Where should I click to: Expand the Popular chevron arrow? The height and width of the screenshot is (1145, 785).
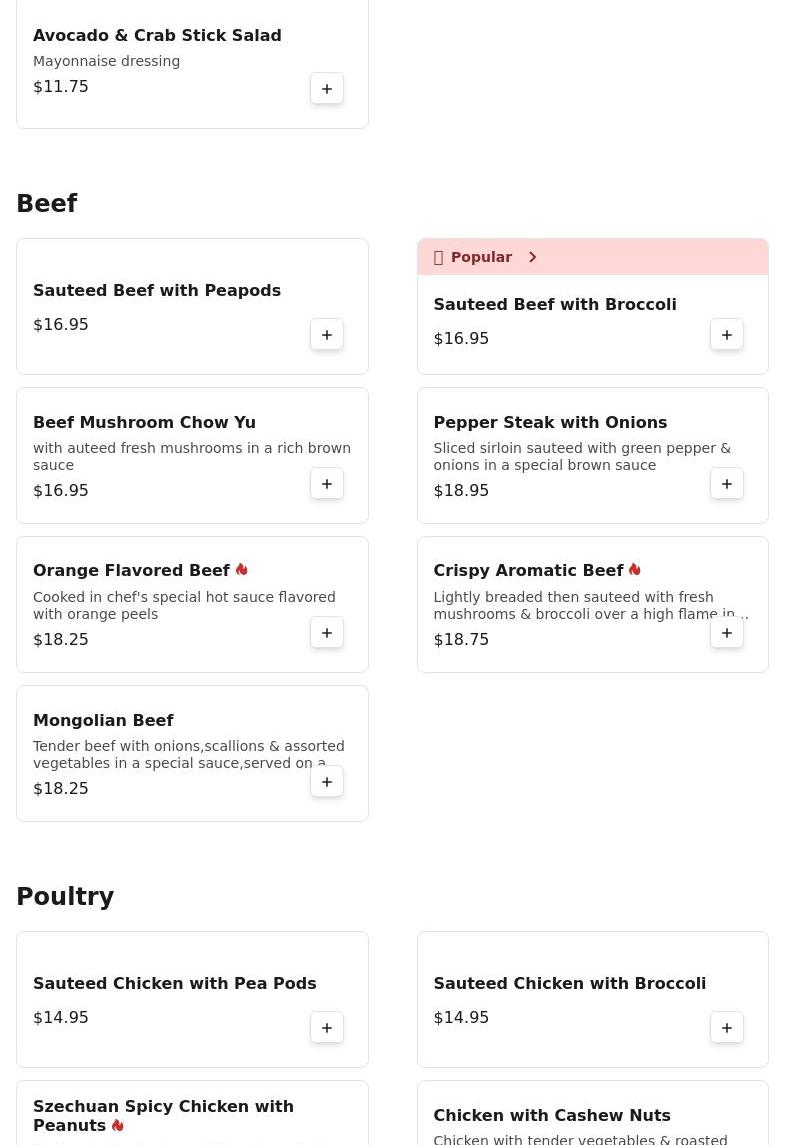coord(532,258)
